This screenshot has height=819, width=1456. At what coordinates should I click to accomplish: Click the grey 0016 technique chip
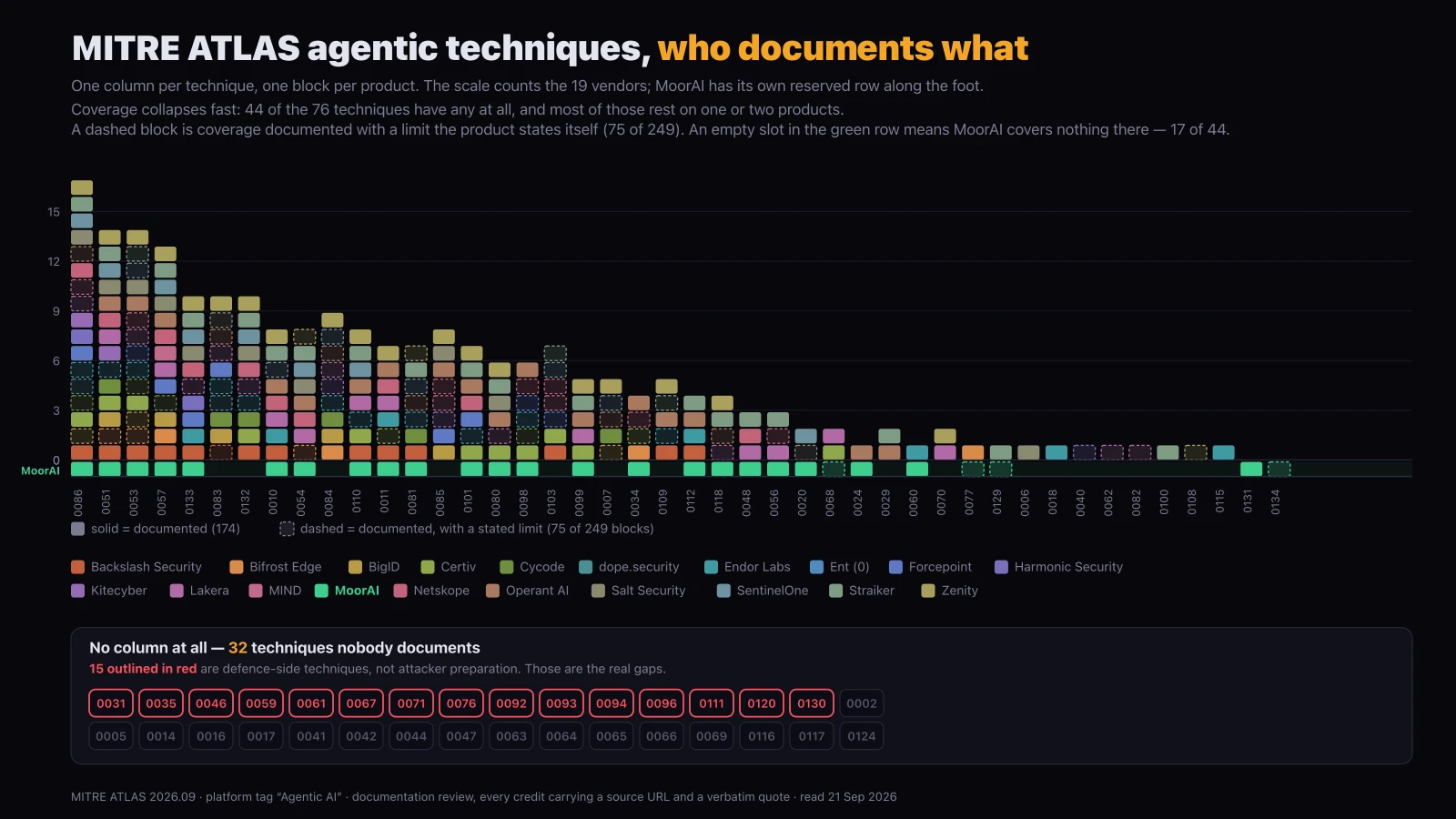pyautogui.click(x=211, y=736)
